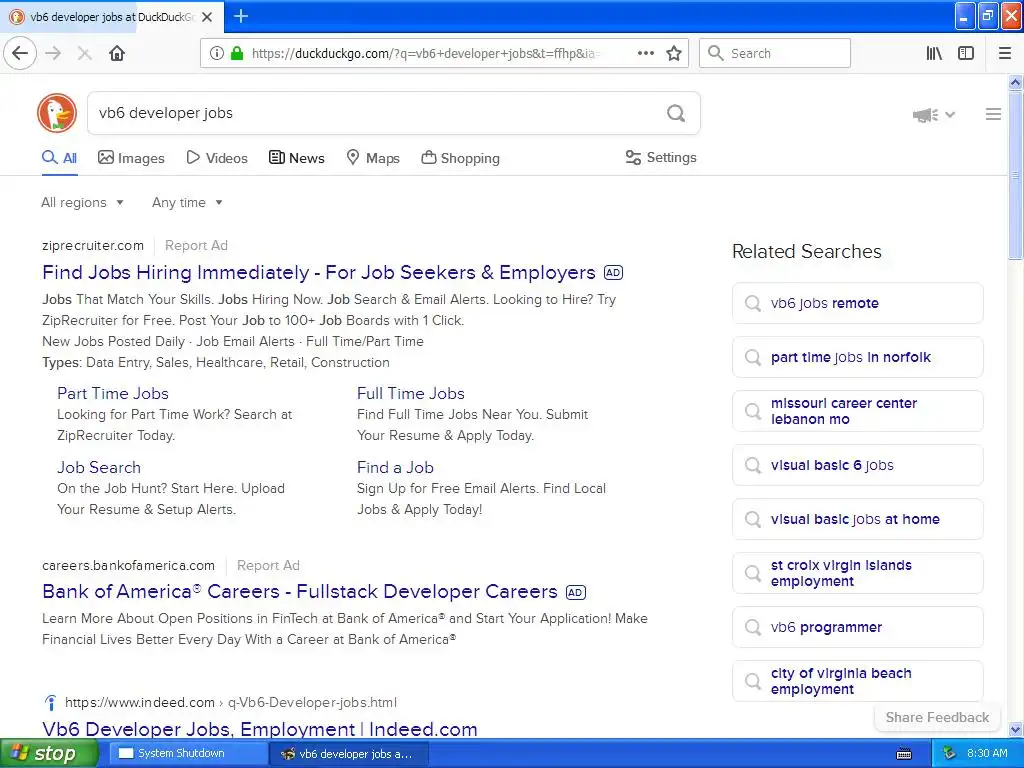The height and width of the screenshot is (768, 1024).
Task: Submit search with magnifying glass icon
Action: click(676, 113)
